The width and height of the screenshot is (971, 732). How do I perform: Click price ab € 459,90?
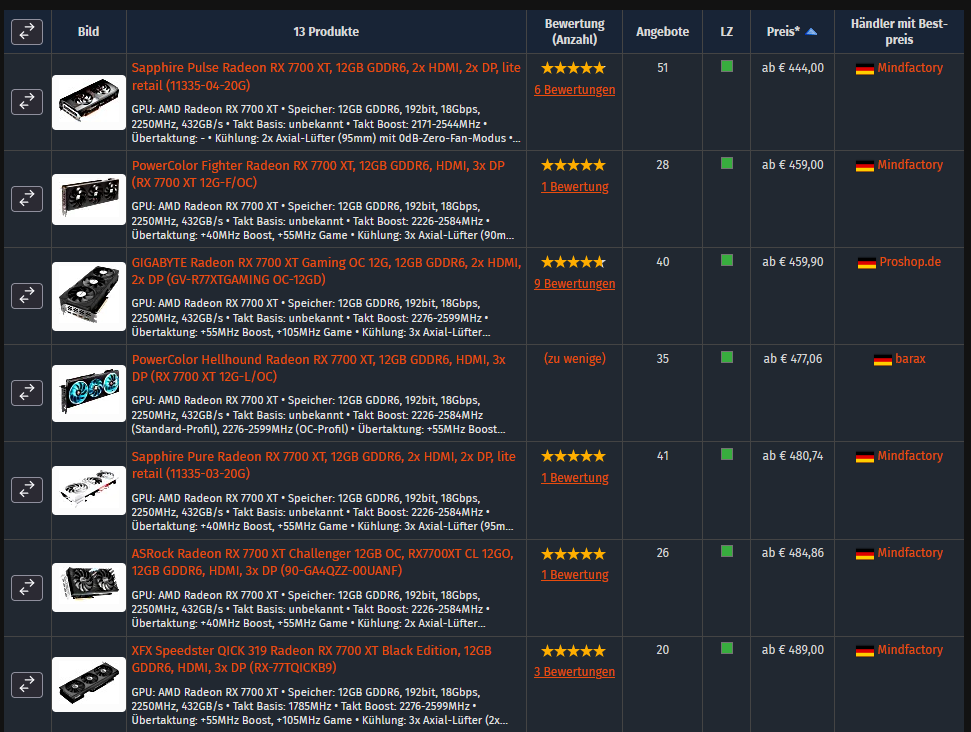(793, 262)
